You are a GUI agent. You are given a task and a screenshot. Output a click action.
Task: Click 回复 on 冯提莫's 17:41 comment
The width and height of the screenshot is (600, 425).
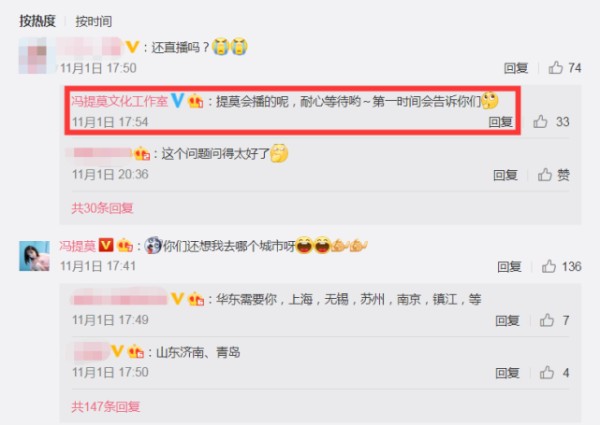click(509, 267)
